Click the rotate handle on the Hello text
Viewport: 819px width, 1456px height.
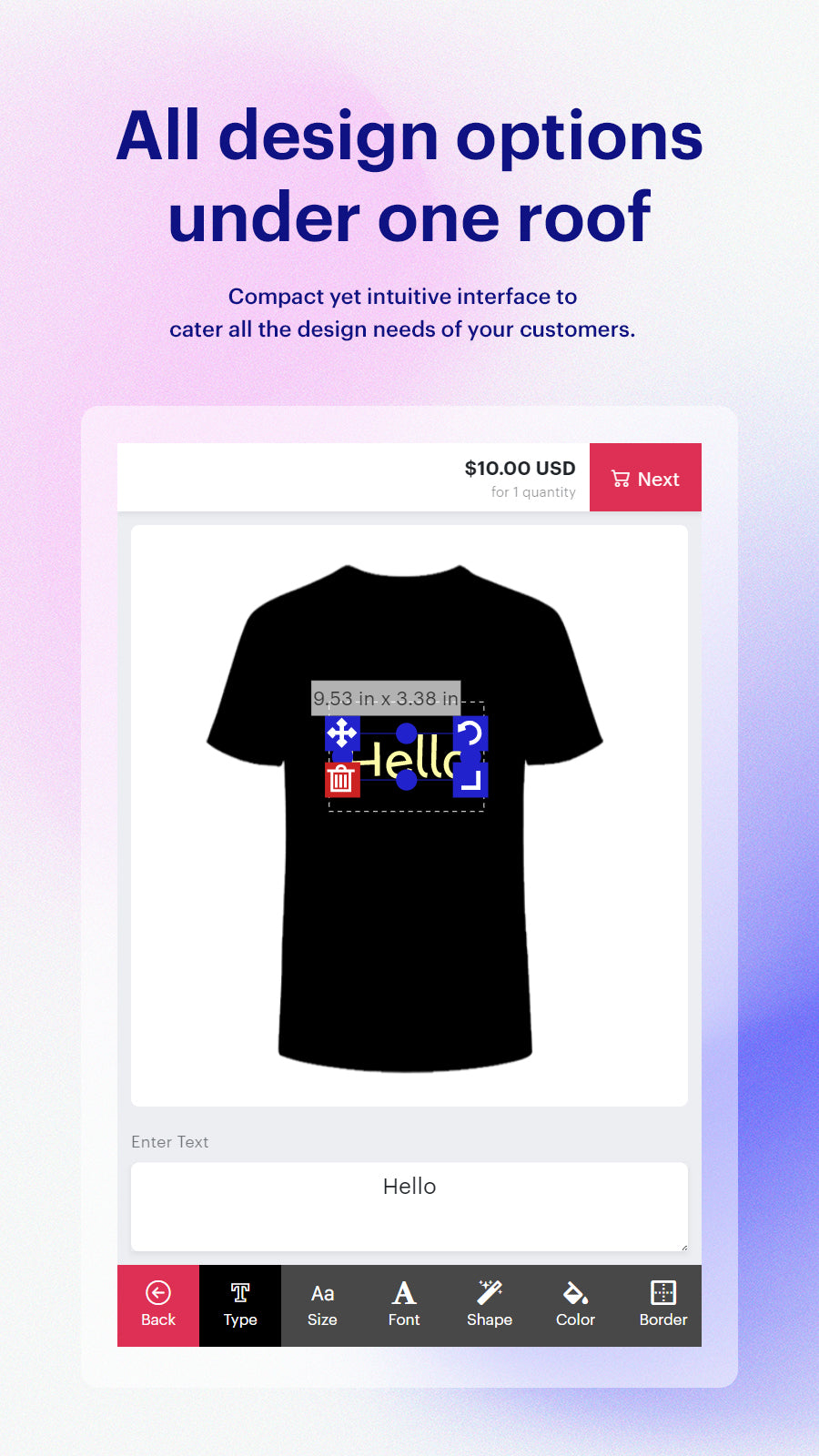pos(470,733)
